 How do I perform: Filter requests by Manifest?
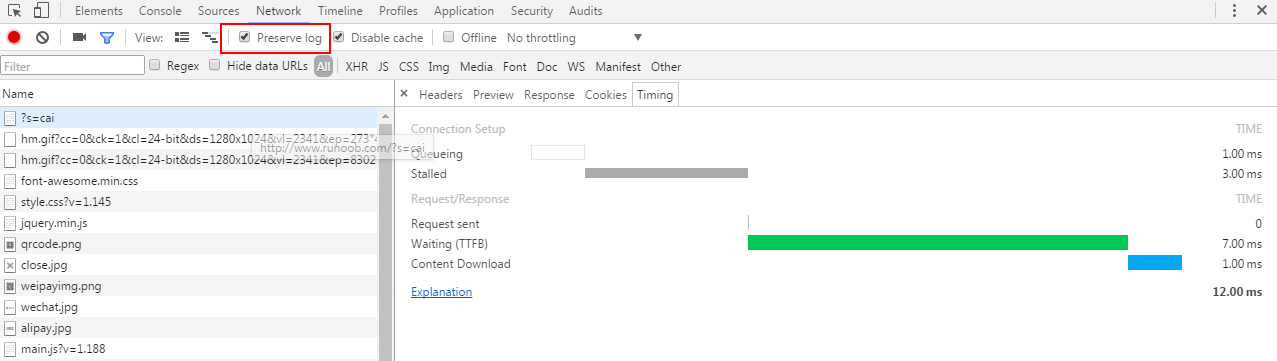coord(618,67)
